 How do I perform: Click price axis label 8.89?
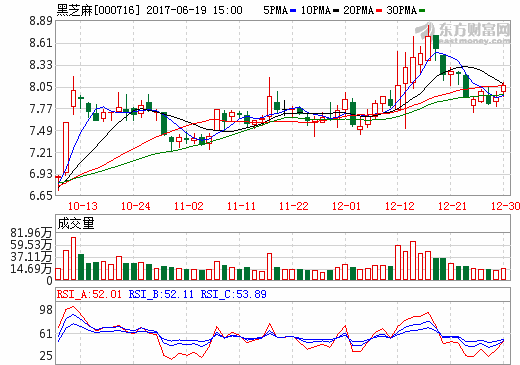41,21
